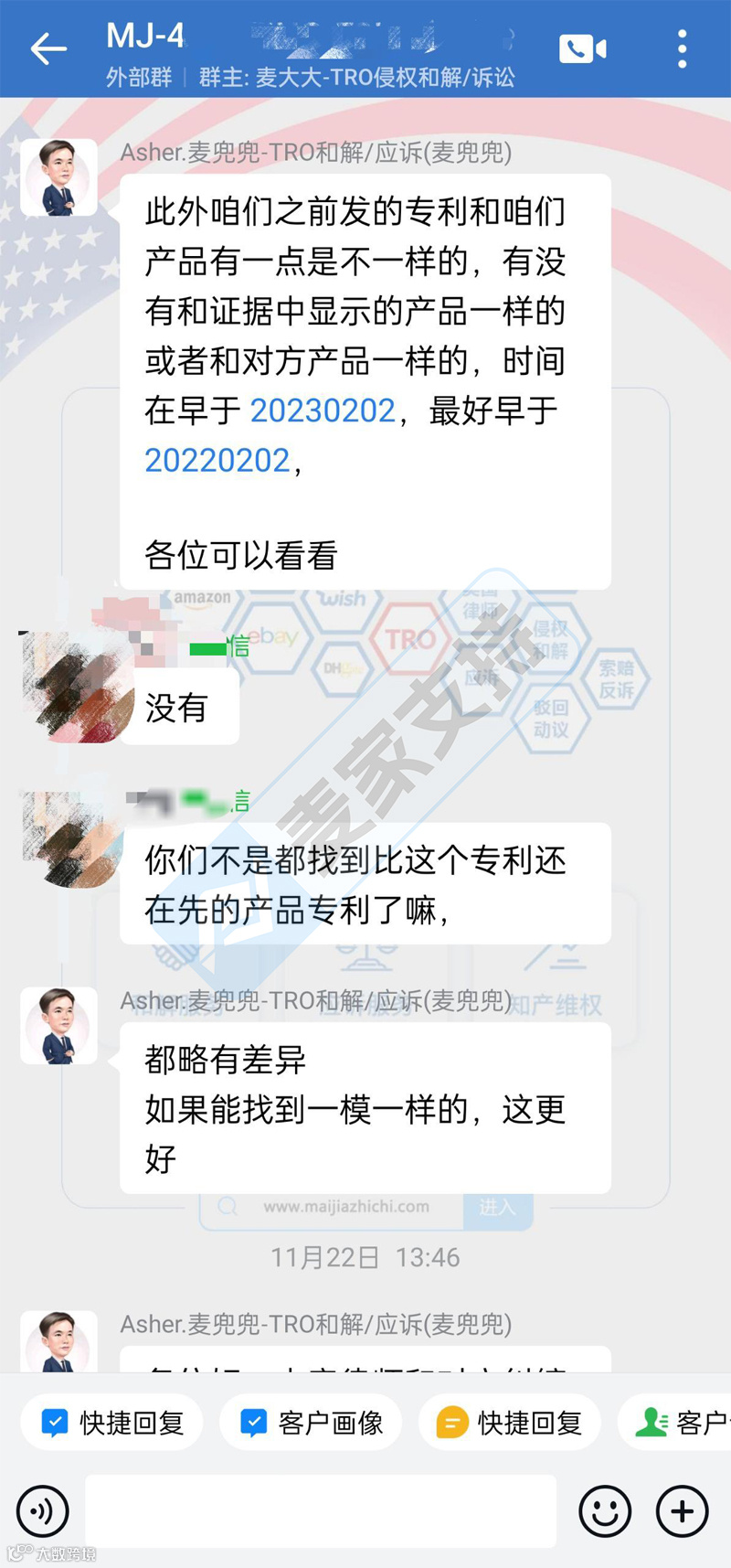Tap the 20220202 date link

click(x=217, y=460)
